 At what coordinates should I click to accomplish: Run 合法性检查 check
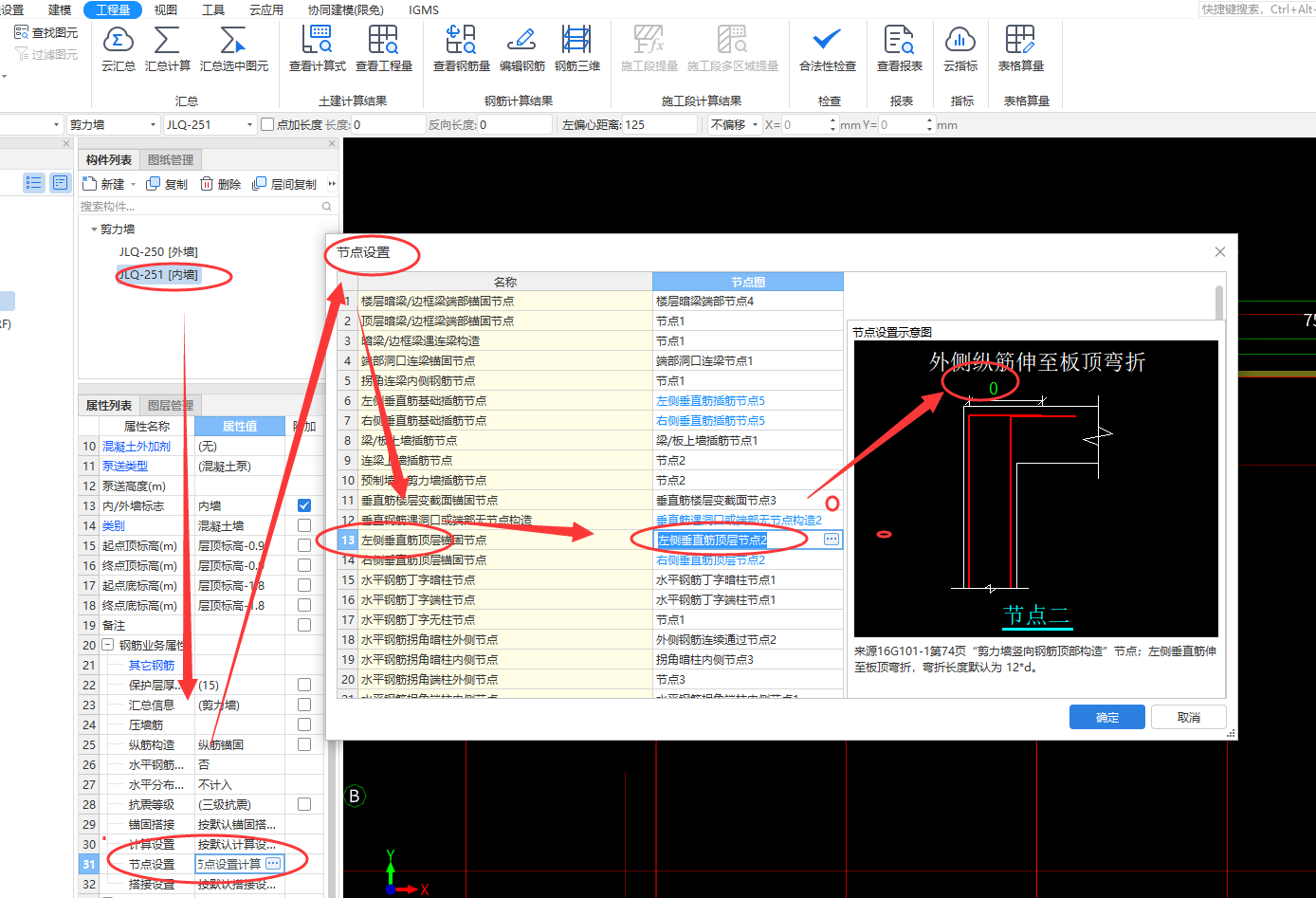(827, 48)
